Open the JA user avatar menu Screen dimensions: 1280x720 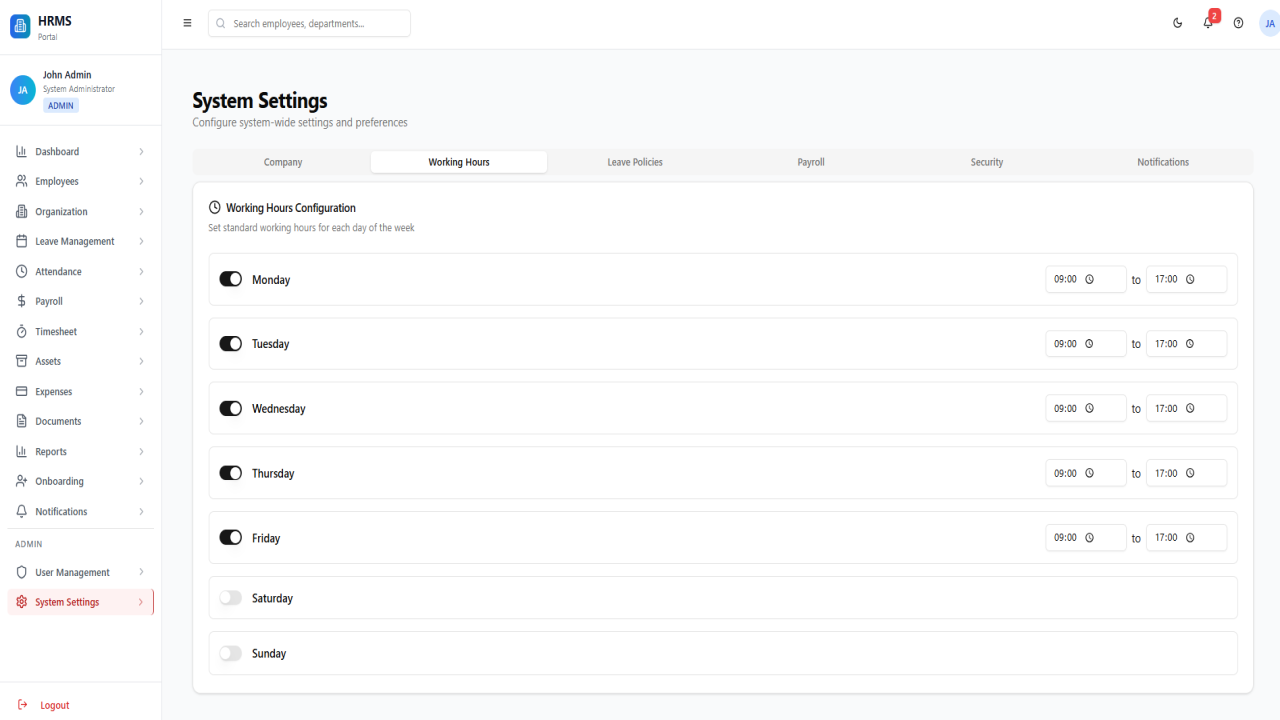click(1269, 23)
